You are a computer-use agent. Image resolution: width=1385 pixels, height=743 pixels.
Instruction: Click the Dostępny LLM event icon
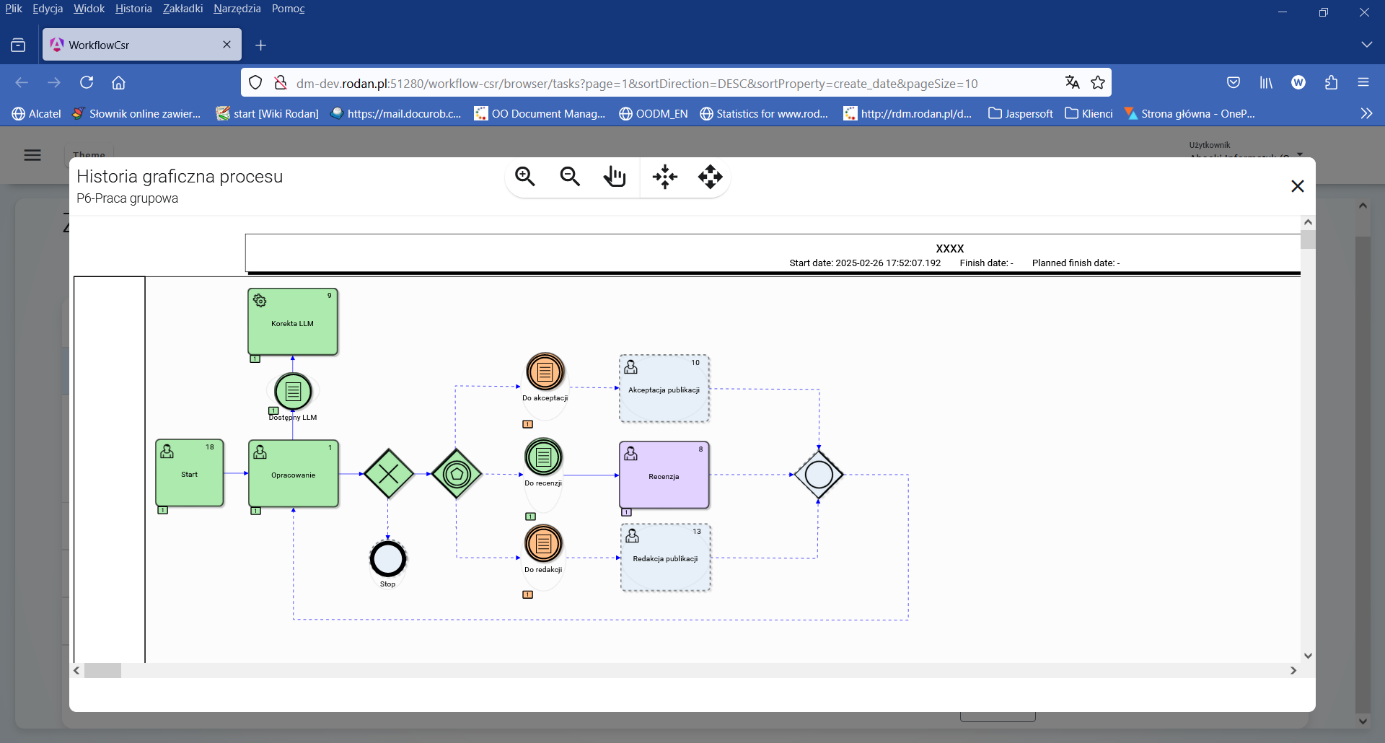pyautogui.click(x=292, y=392)
